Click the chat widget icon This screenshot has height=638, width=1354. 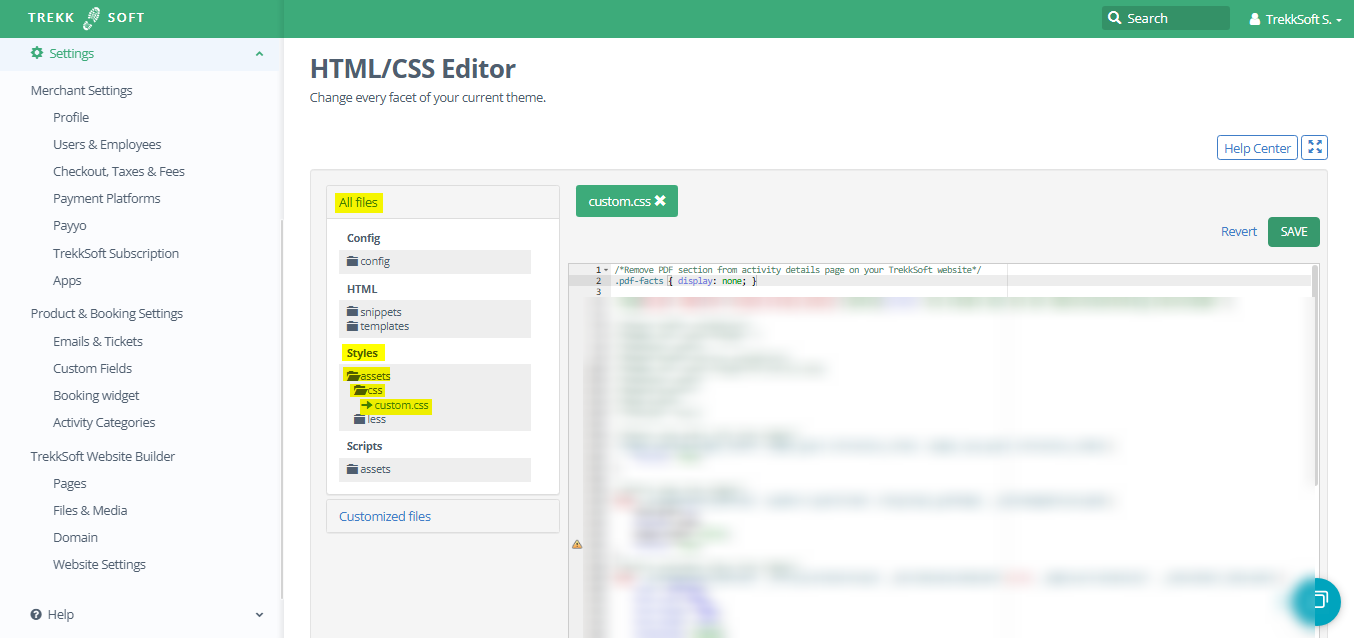(x=1319, y=600)
